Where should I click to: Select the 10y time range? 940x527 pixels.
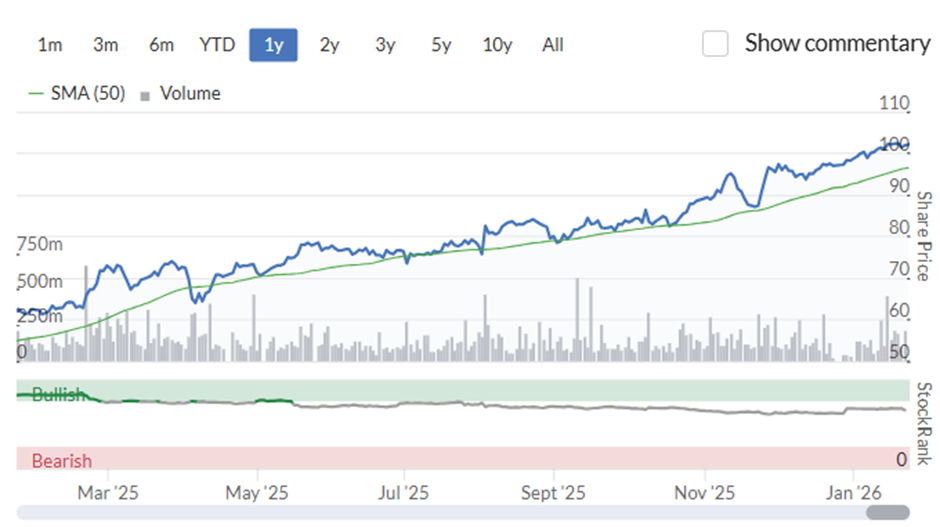pos(498,45)
